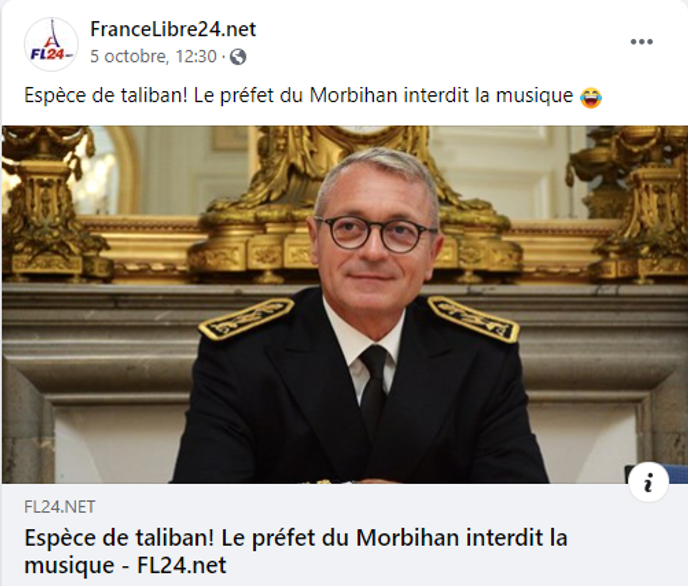The height and width of the screenshot is (586, 688).
Task: Click the Eiffel Tower in FL24 logo
Action: (53, 34)
